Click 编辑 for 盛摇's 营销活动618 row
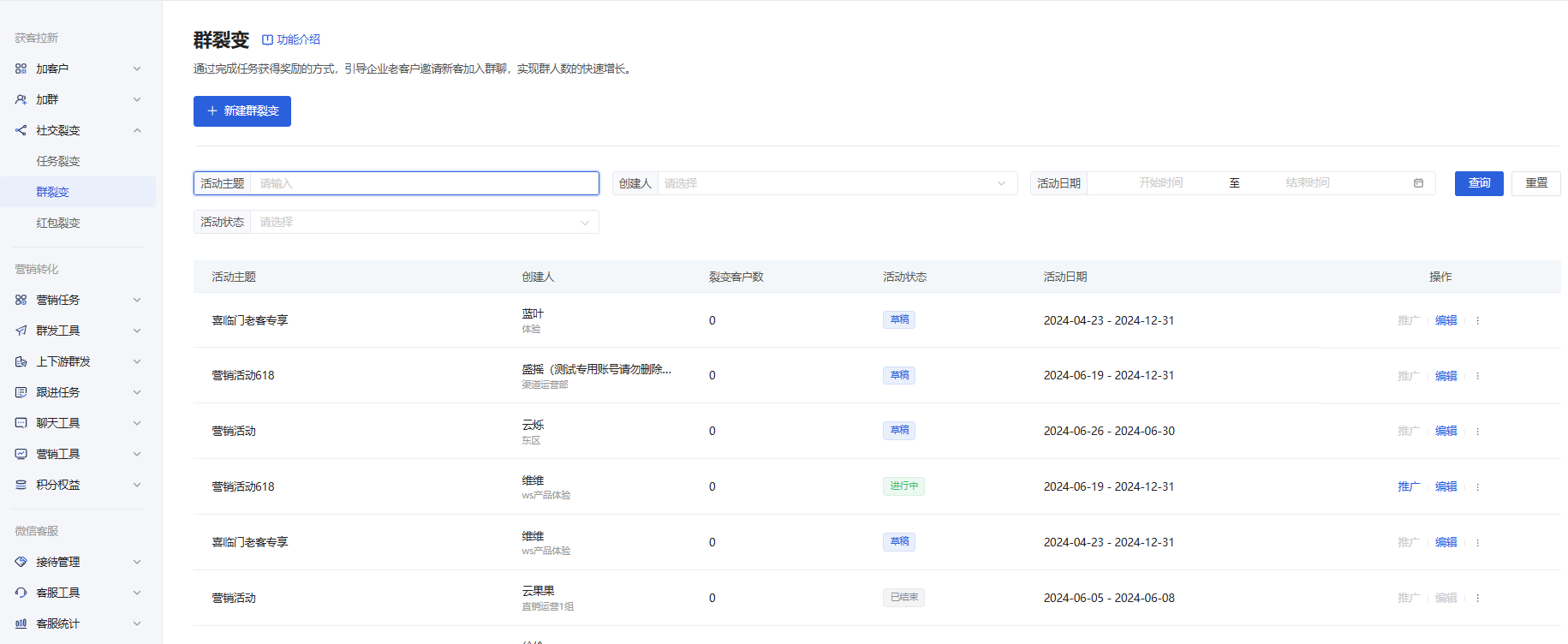Image resolution: width=1568 pixels, height=644 pixels. pyautogui.click(x=1446, y=376)
